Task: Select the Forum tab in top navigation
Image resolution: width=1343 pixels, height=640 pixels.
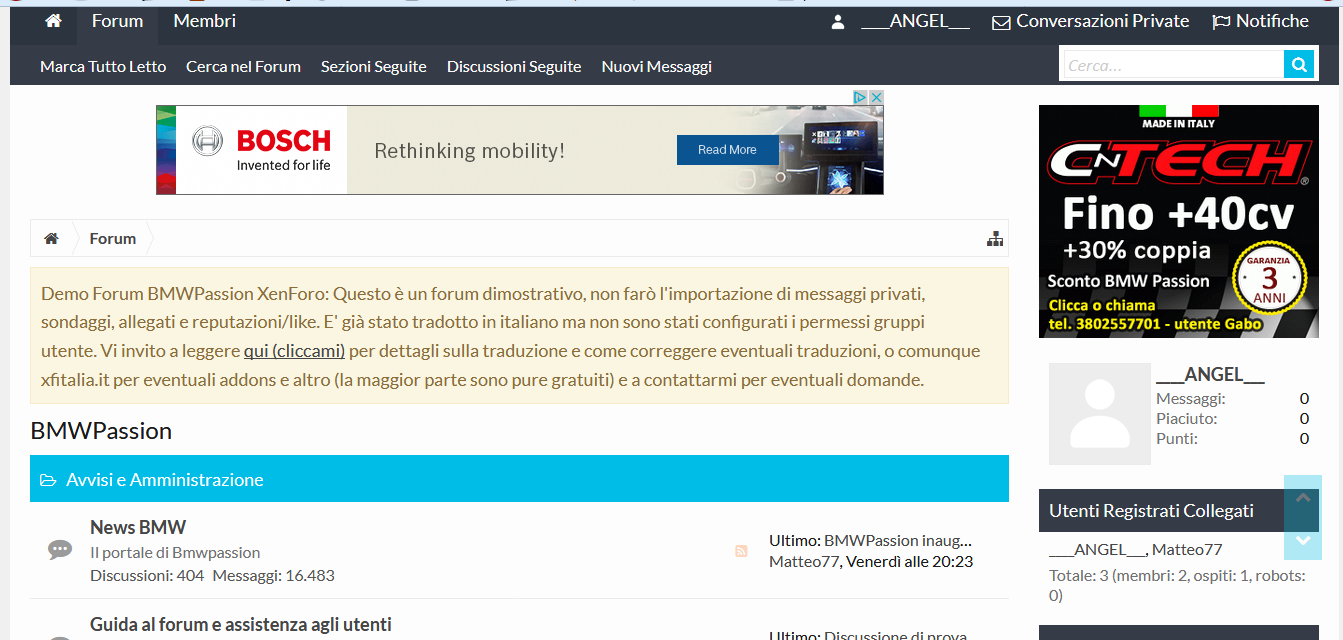Action: coord(117,21)
